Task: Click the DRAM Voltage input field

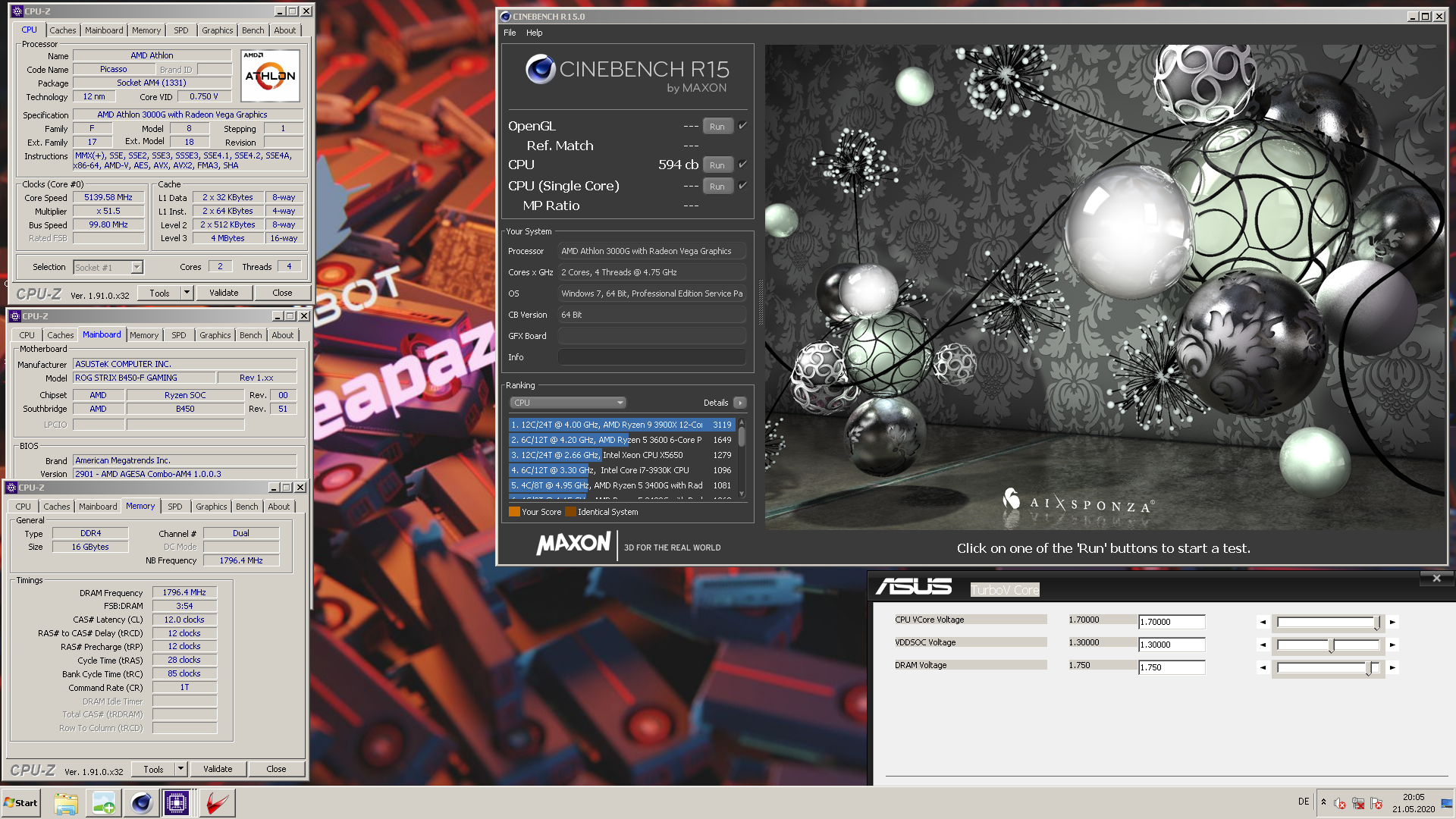Action: [1172, 667]
